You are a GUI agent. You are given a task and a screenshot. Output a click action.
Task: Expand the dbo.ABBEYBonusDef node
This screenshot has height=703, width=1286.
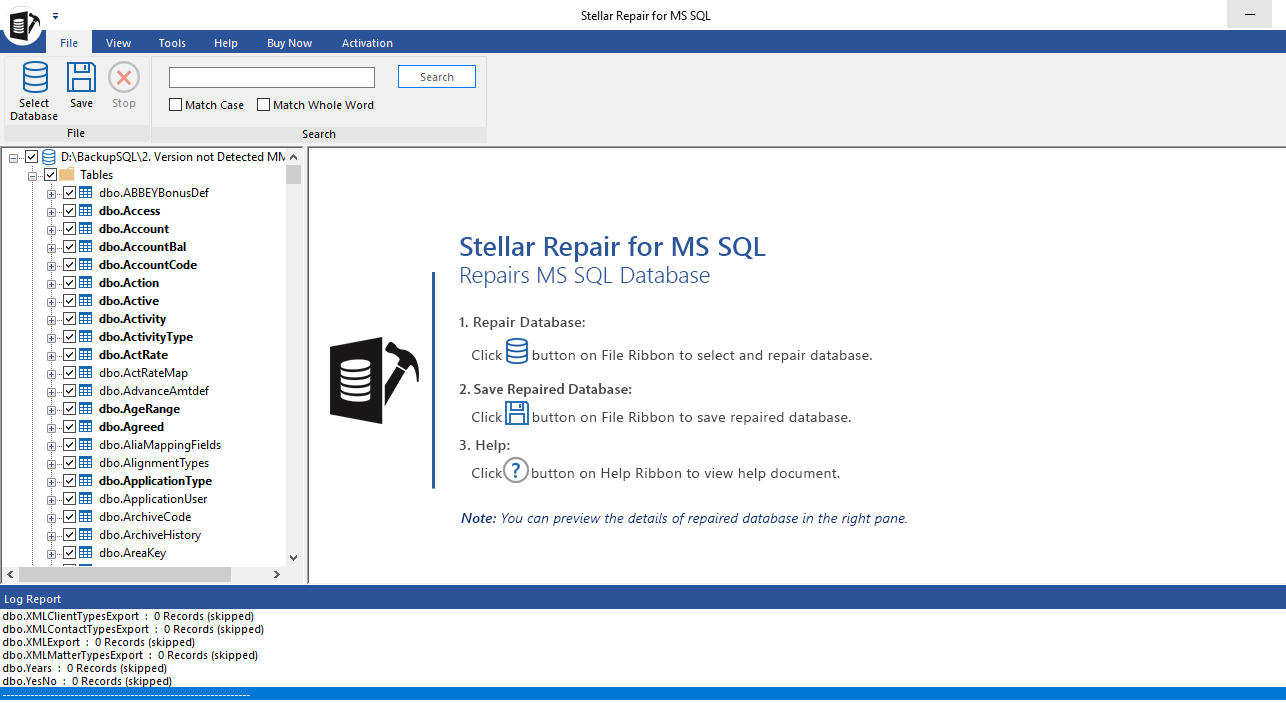52,193
